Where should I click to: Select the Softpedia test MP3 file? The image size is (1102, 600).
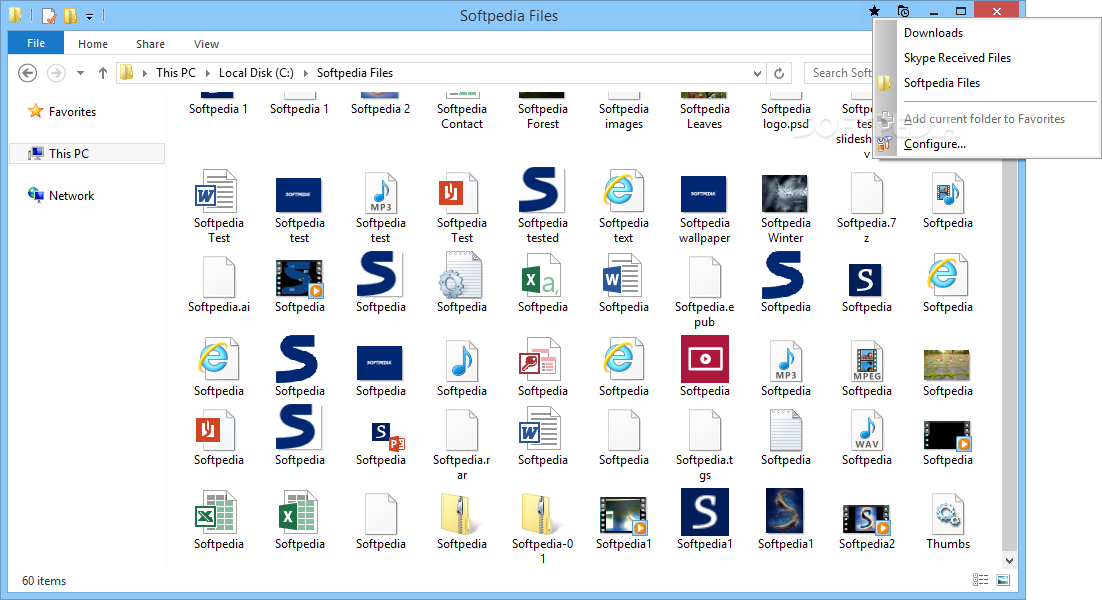[380, 206]
